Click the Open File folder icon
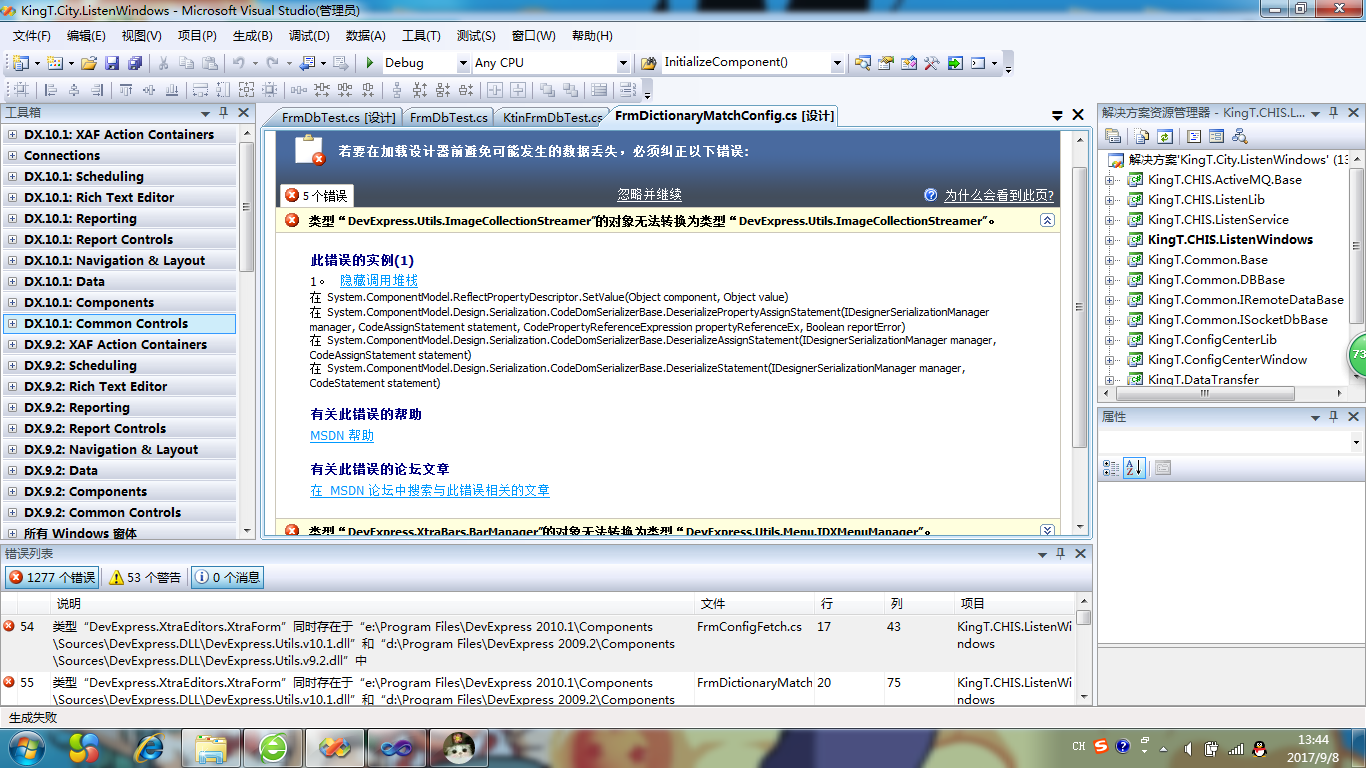This screenshot has width=1366, height=768. [89, 63]
